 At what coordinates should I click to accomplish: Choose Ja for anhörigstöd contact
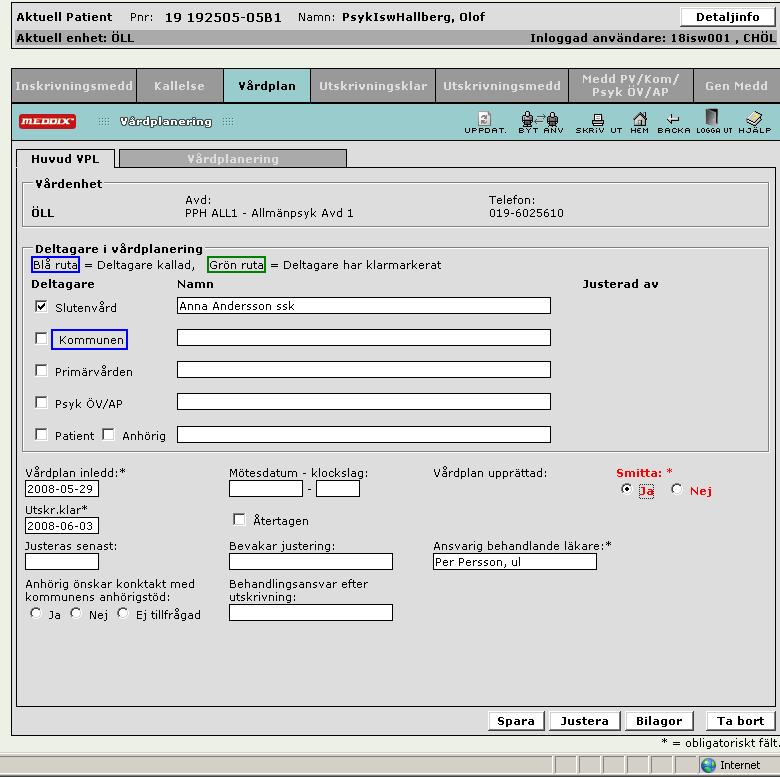36,613
